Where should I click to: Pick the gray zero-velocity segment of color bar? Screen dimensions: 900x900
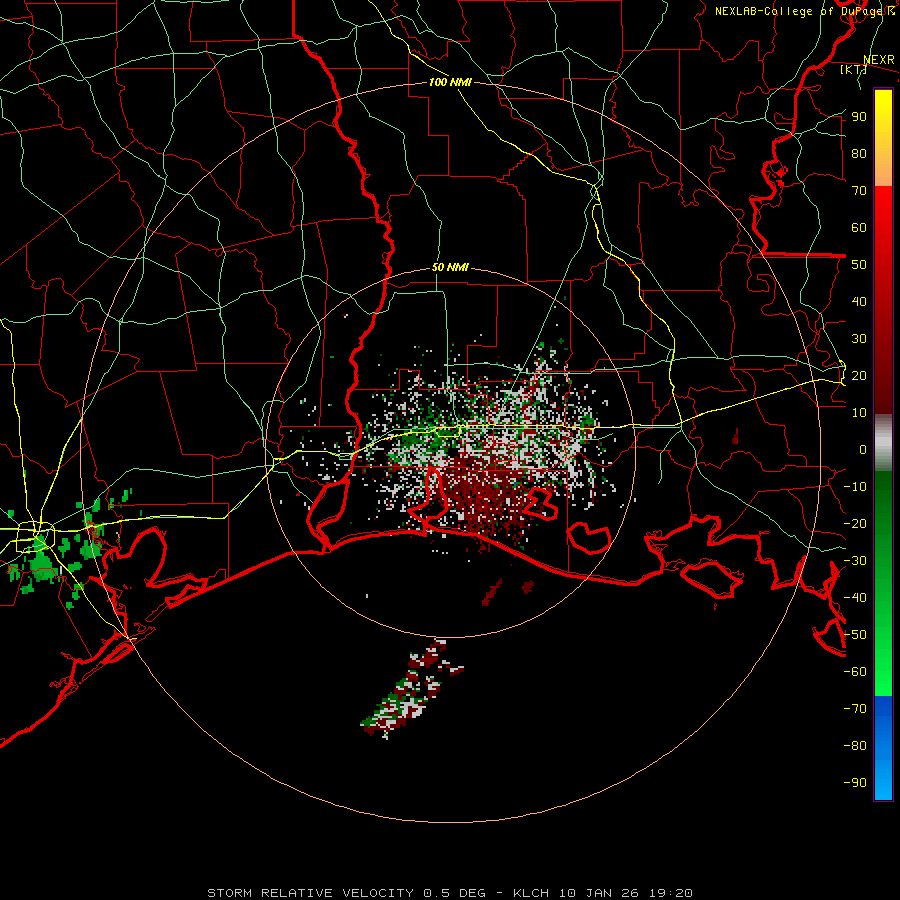coord(883,443)
